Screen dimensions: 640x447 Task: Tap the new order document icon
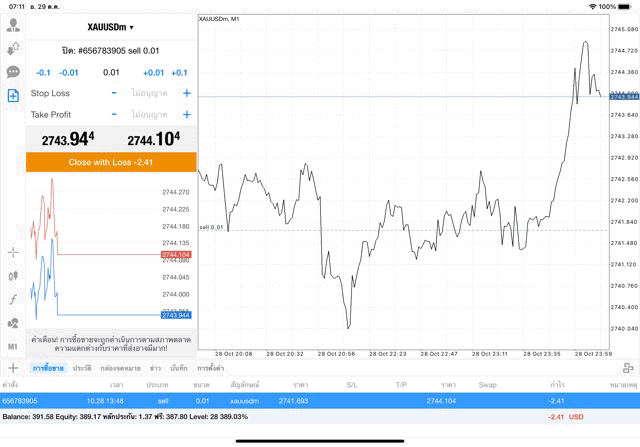(13, 95)
